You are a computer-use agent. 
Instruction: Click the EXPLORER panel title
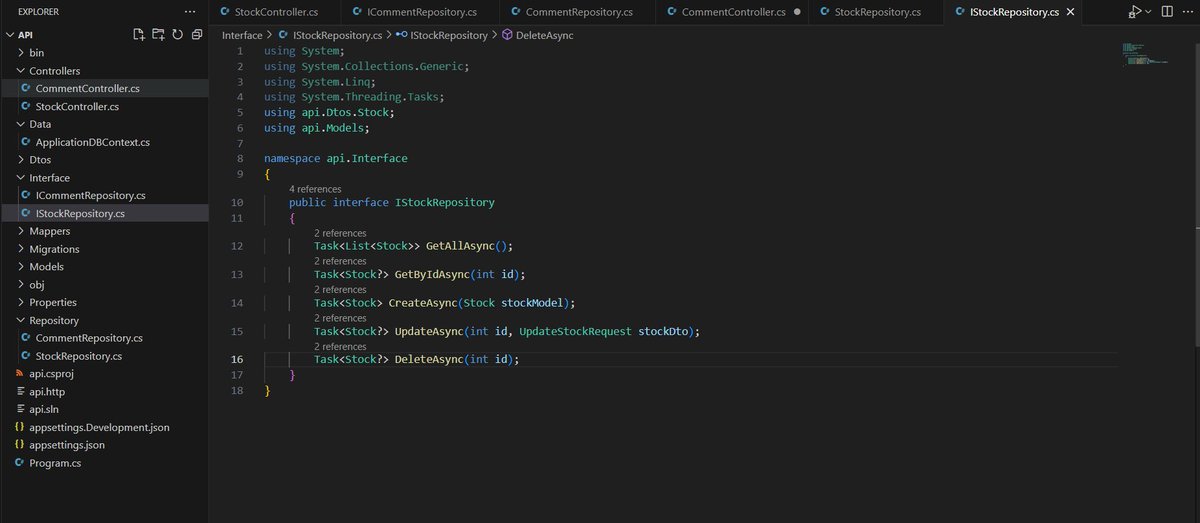tap(39, 12)
